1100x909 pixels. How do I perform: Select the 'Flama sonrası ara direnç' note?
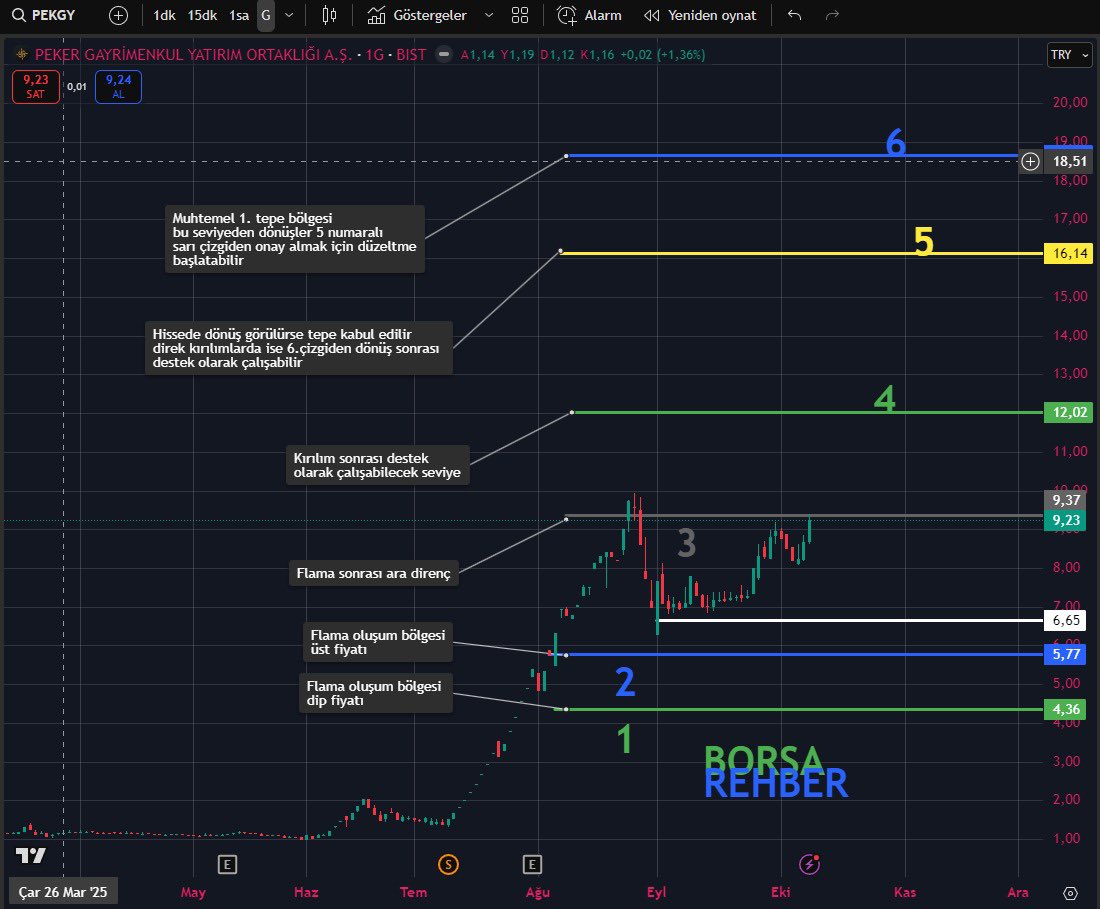pos(373,573)
